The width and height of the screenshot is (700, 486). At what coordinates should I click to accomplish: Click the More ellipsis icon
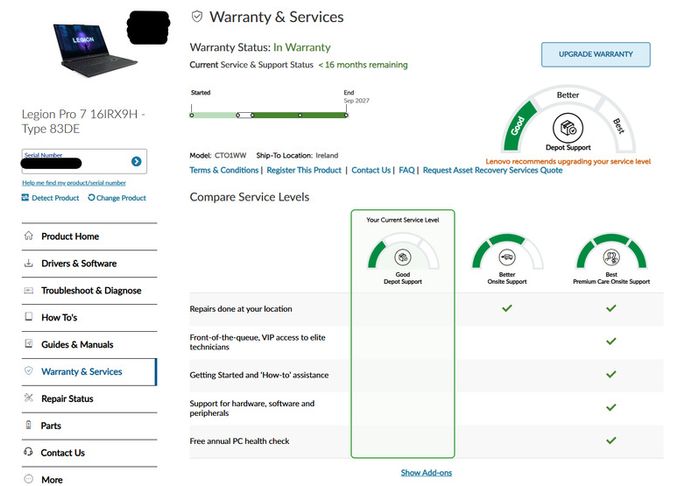pyautogui.click(x=29, y=479)
